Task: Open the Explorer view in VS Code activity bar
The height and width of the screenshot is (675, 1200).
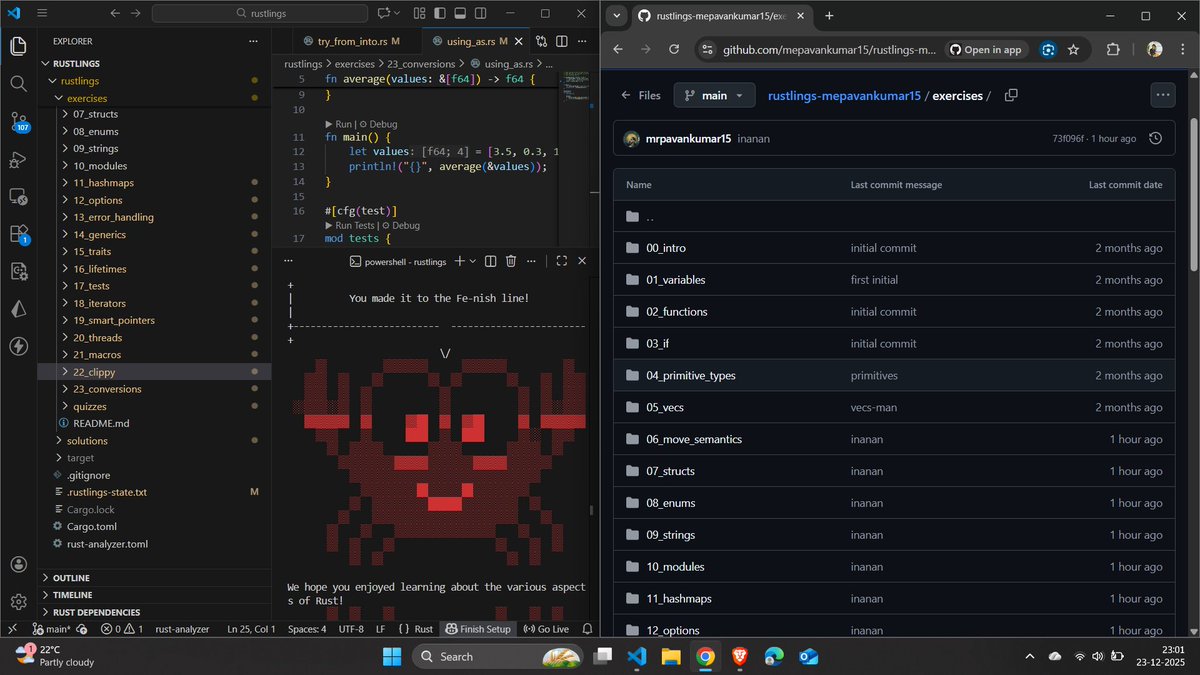Action: tap(18, 46)
